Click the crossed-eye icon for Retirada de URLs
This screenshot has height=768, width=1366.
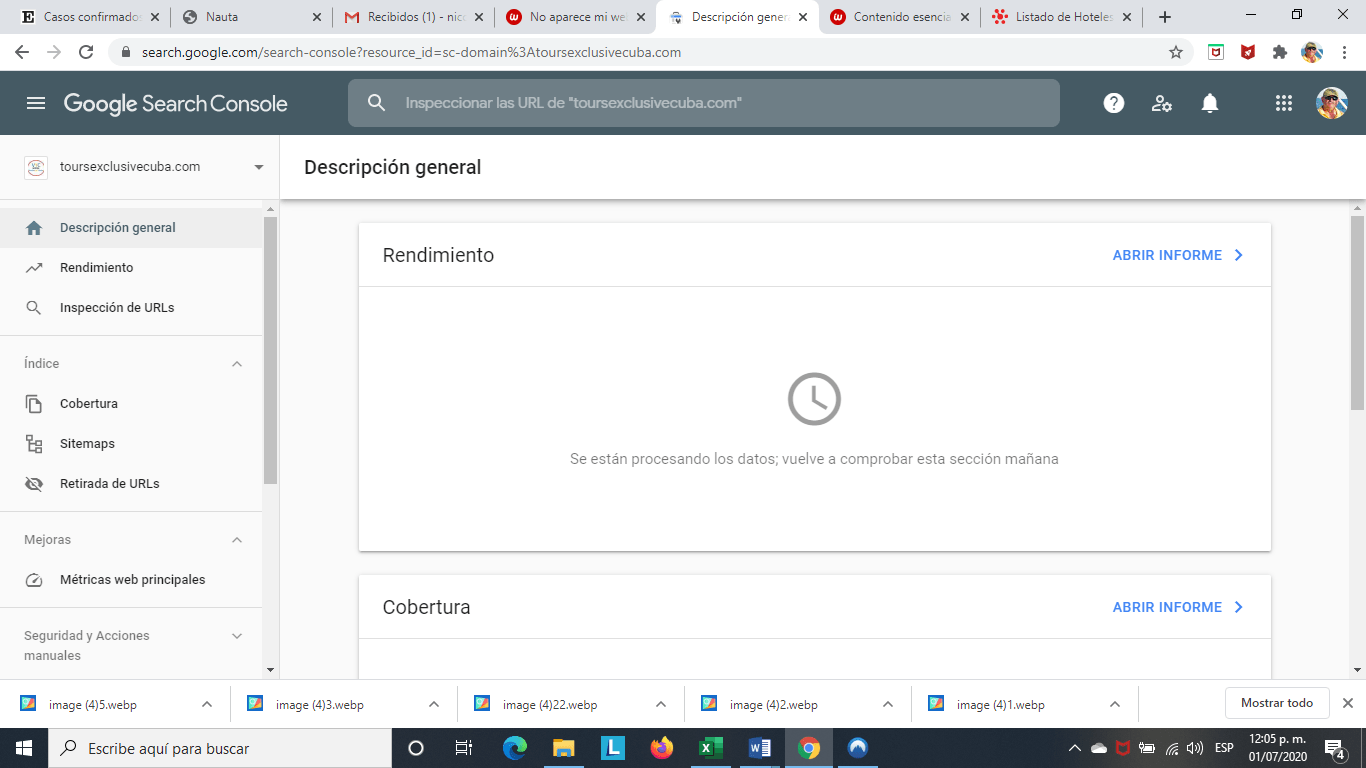click(x=34, y=484)
